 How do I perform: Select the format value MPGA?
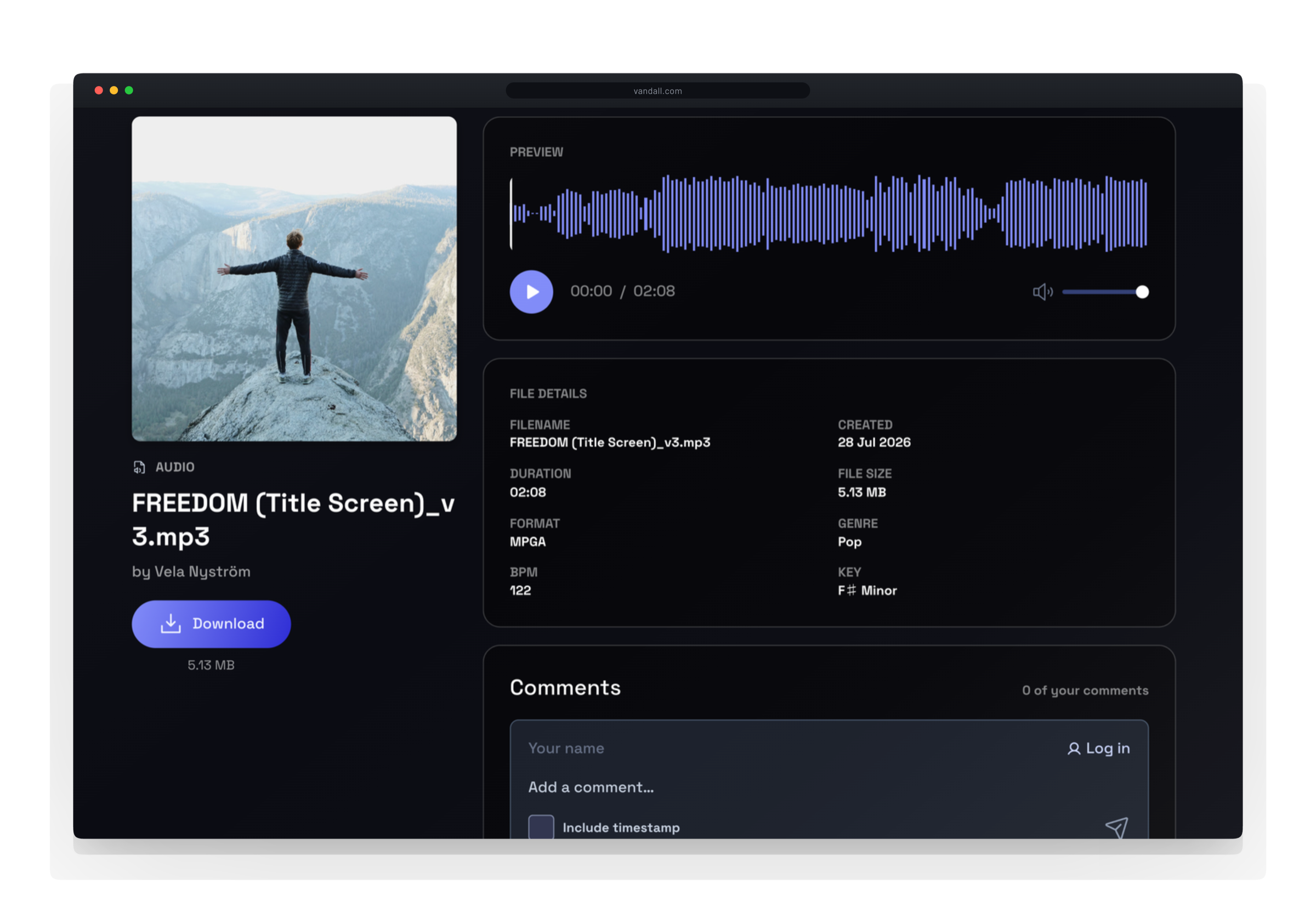coord(527,542)
